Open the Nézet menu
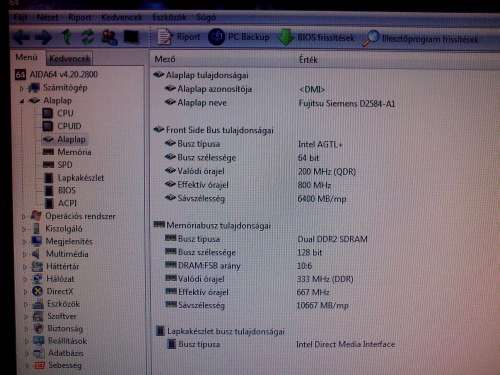 (x=47, y=17)
